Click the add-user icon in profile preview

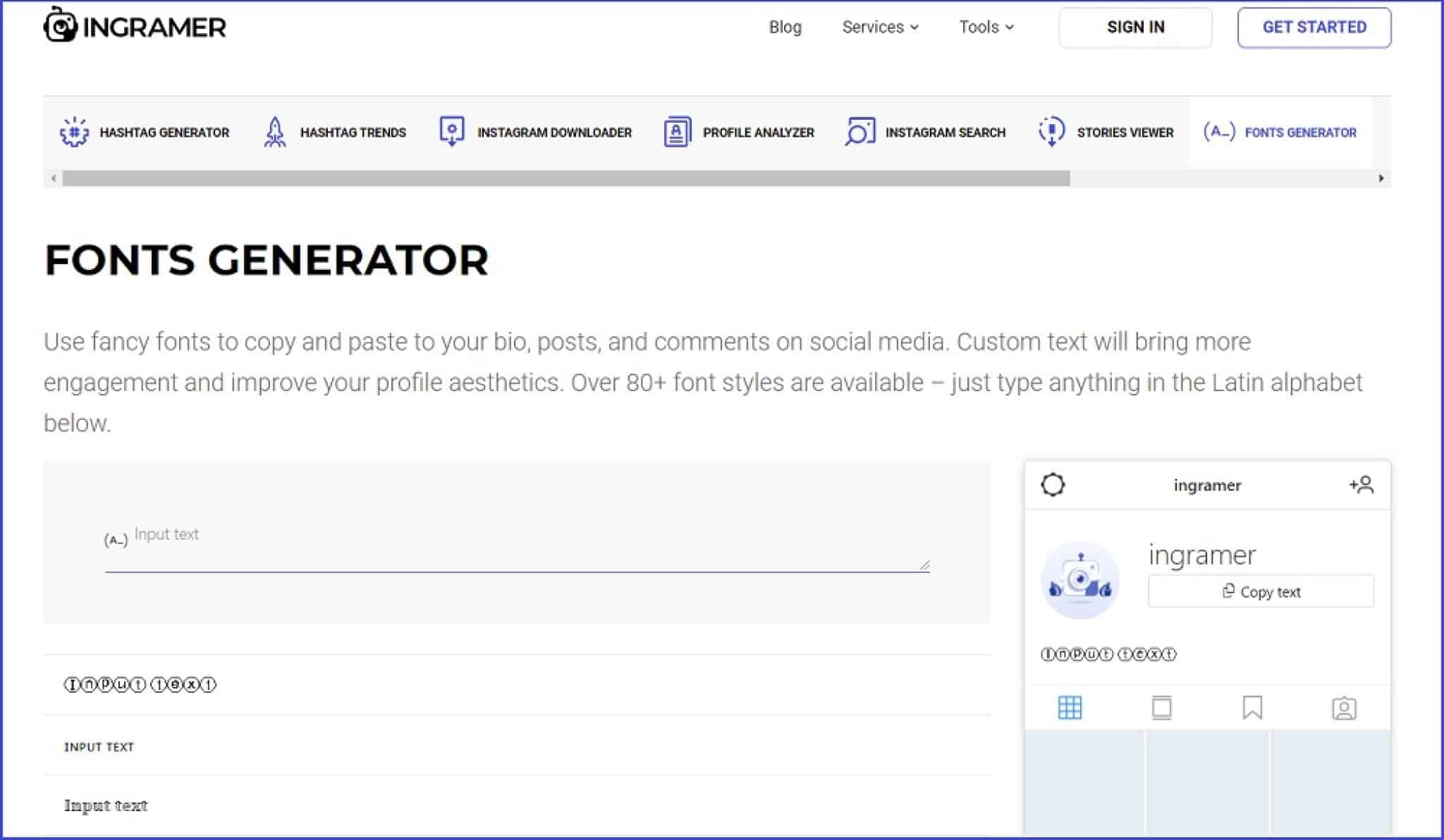click(x=1362, y=485)
